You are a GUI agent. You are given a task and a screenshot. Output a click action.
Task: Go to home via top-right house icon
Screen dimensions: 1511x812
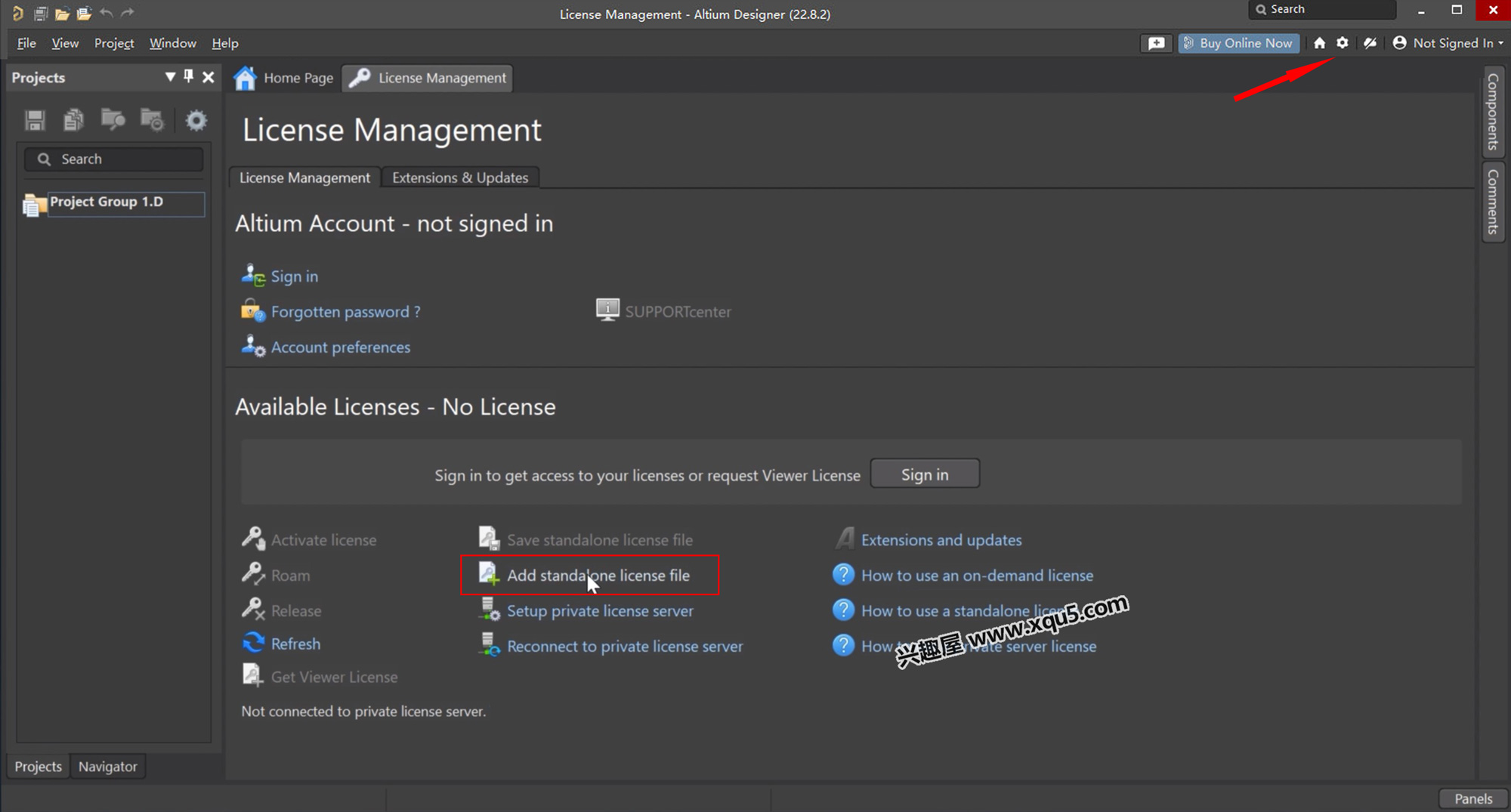tap(1319, 43)
